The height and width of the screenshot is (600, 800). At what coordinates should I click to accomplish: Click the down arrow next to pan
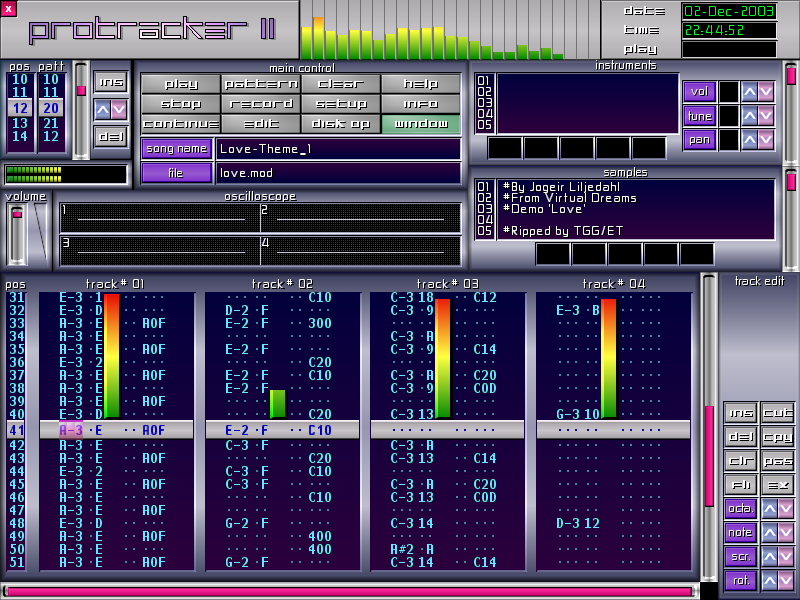[x=765, y=140]
